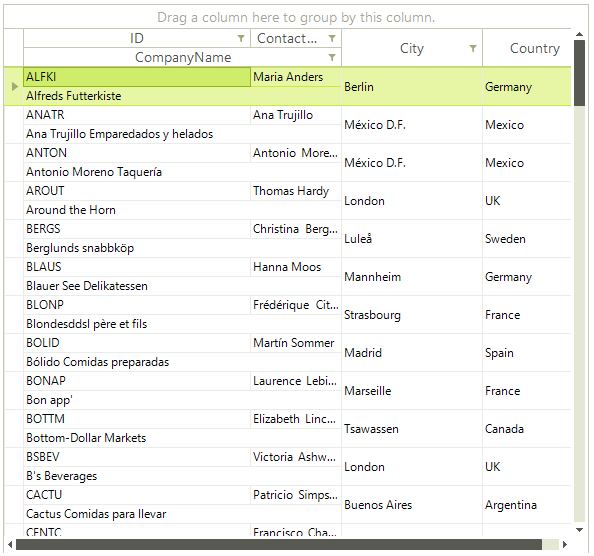594x556 pixels.
Task: Select the BSBEV cell
Action: coord(137,457)
